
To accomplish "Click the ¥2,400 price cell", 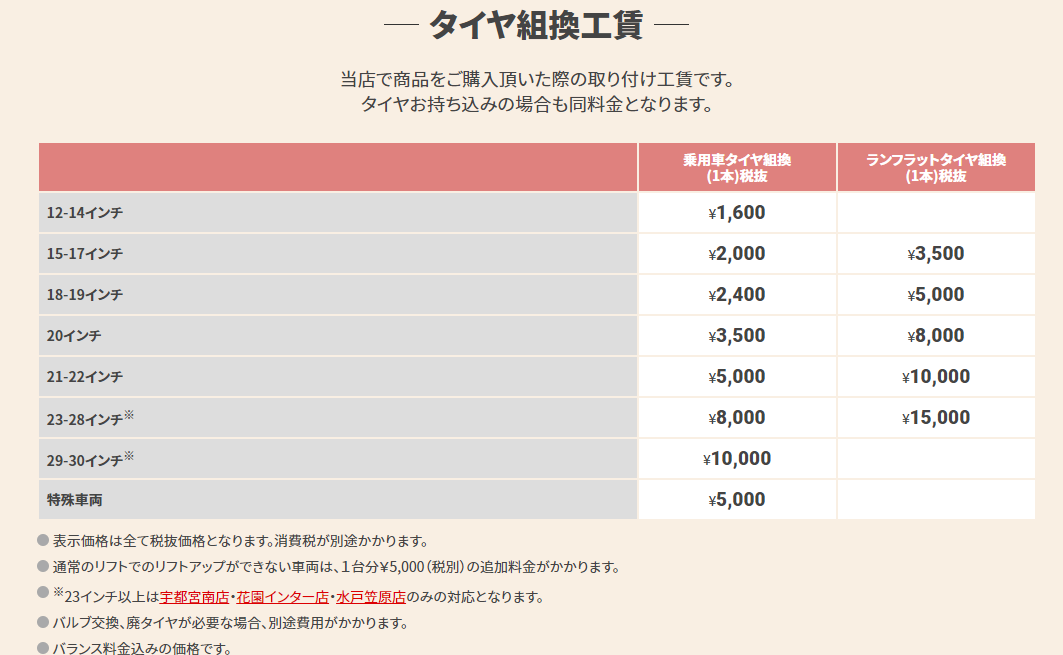I will pyautogui.click(x=737, y=295).
